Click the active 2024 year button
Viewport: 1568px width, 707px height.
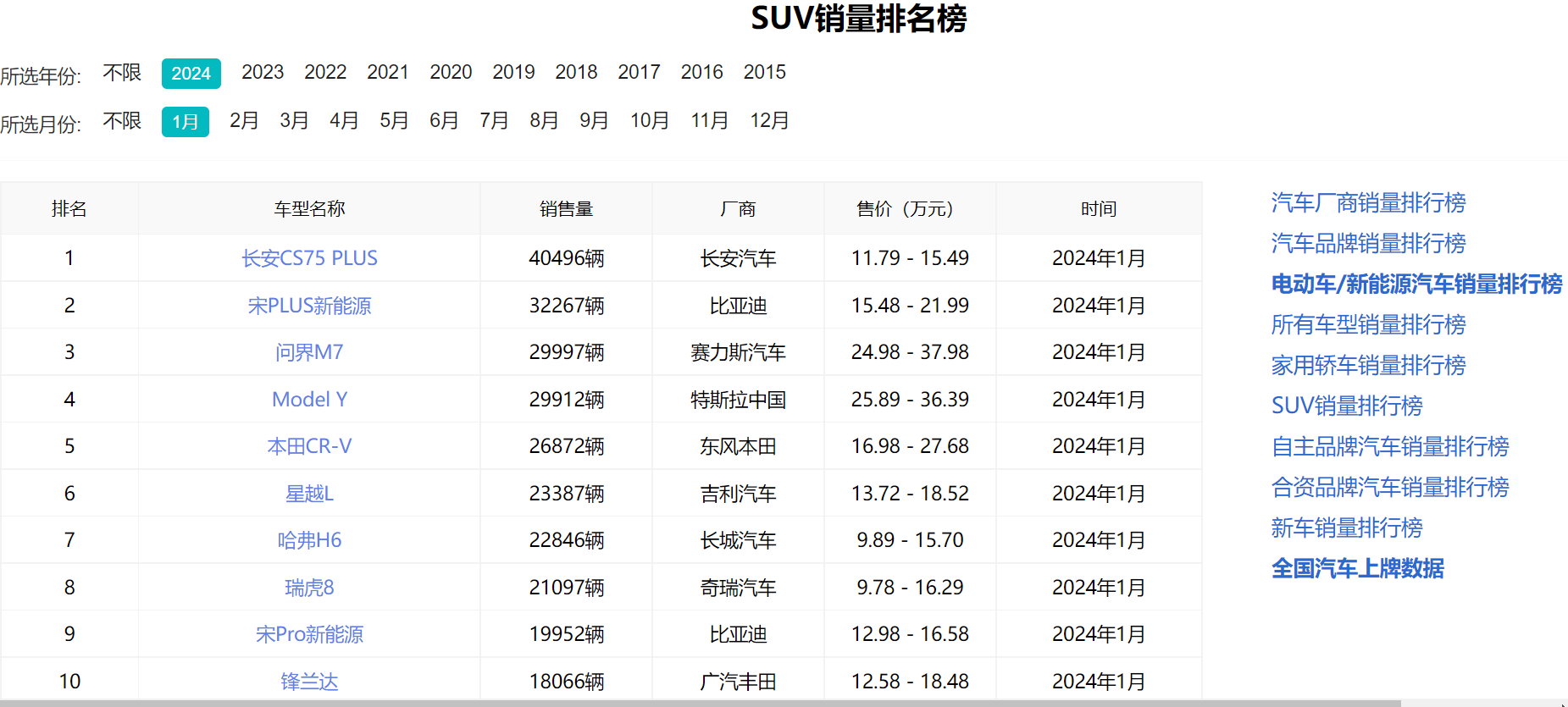coord(191,74)
